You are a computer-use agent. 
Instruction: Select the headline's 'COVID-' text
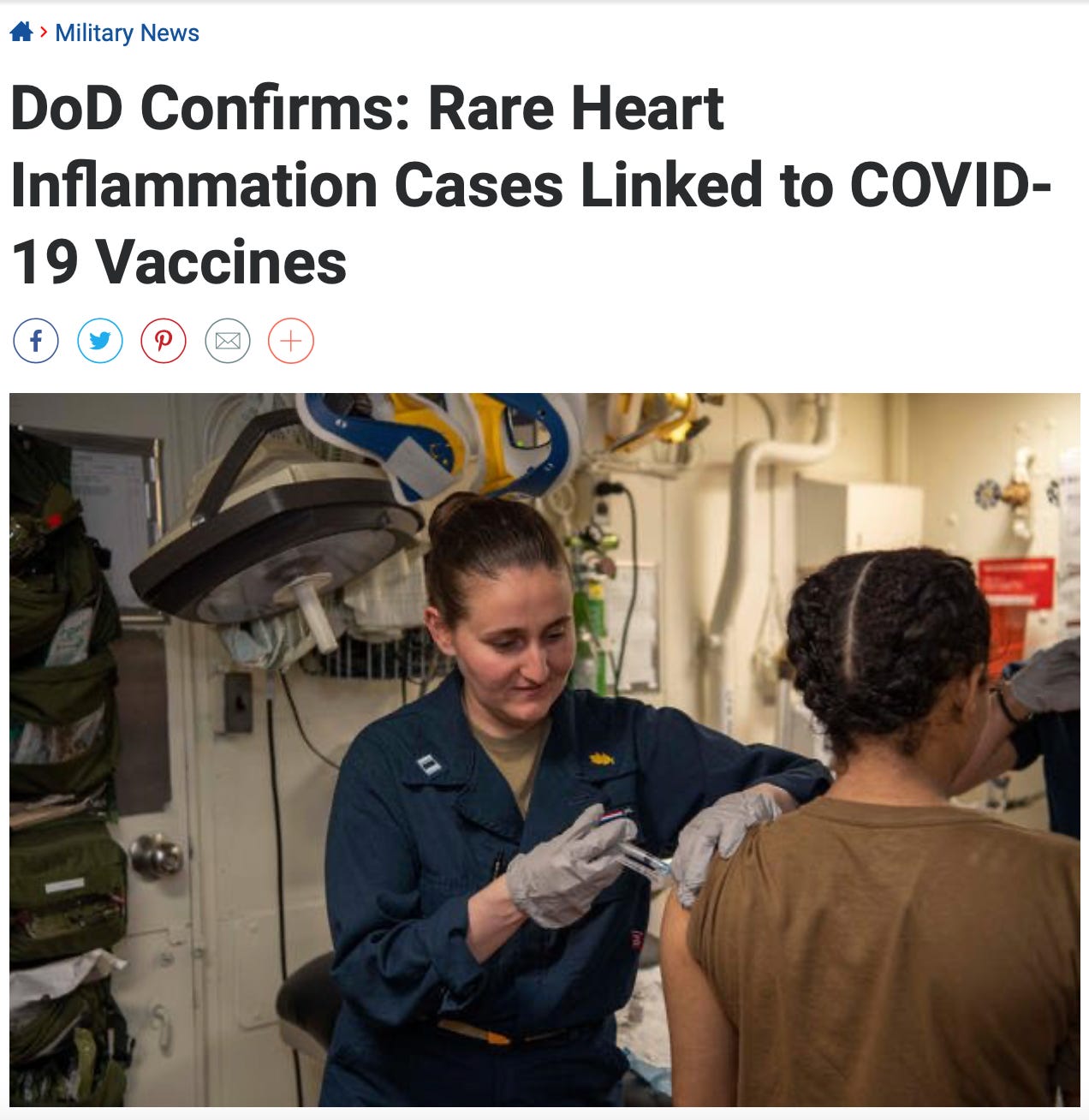click(x=951, y=185)
